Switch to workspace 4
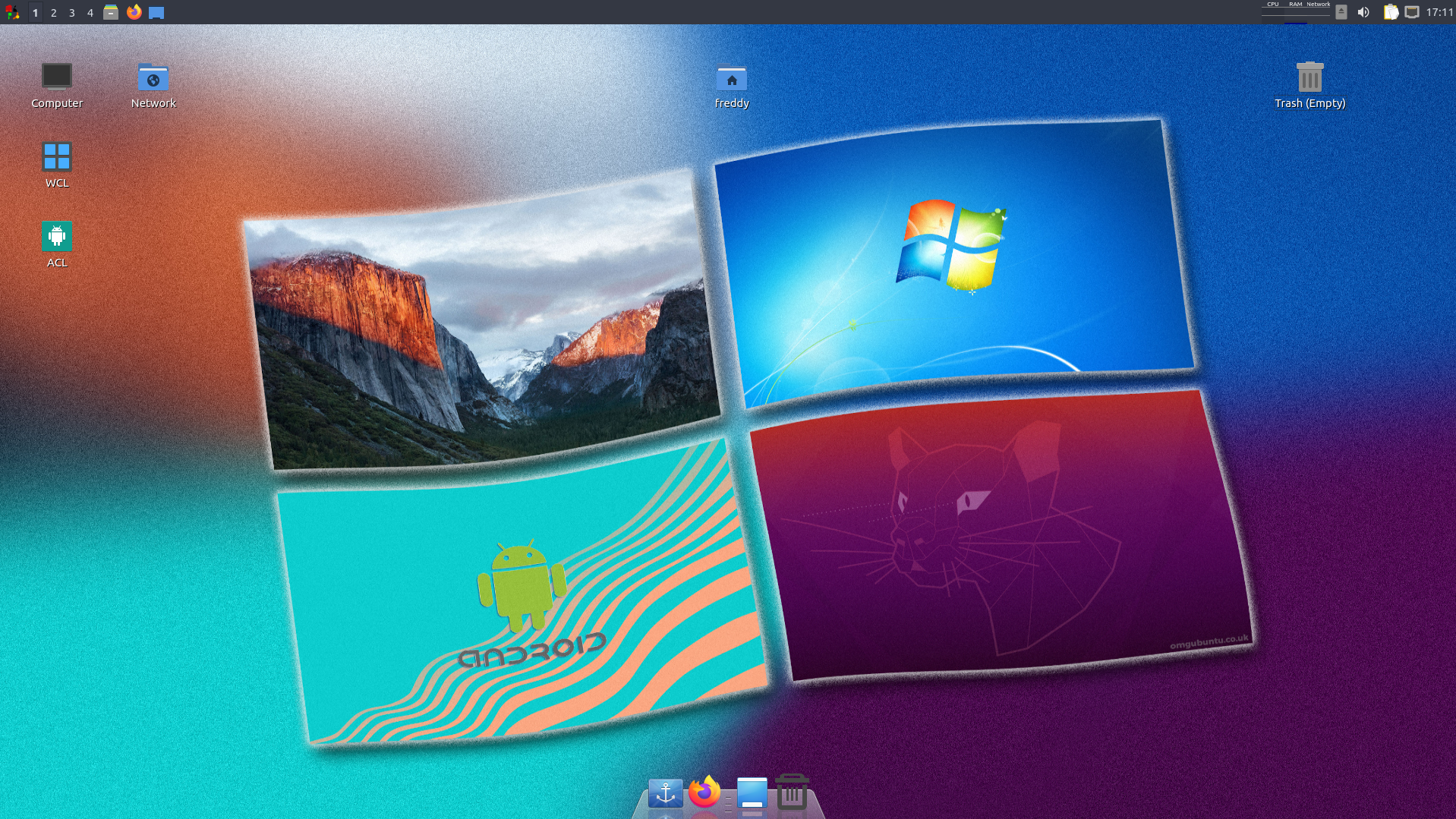Image resolution: width=1456 pixels, height=819 pixels. (90, 13)
